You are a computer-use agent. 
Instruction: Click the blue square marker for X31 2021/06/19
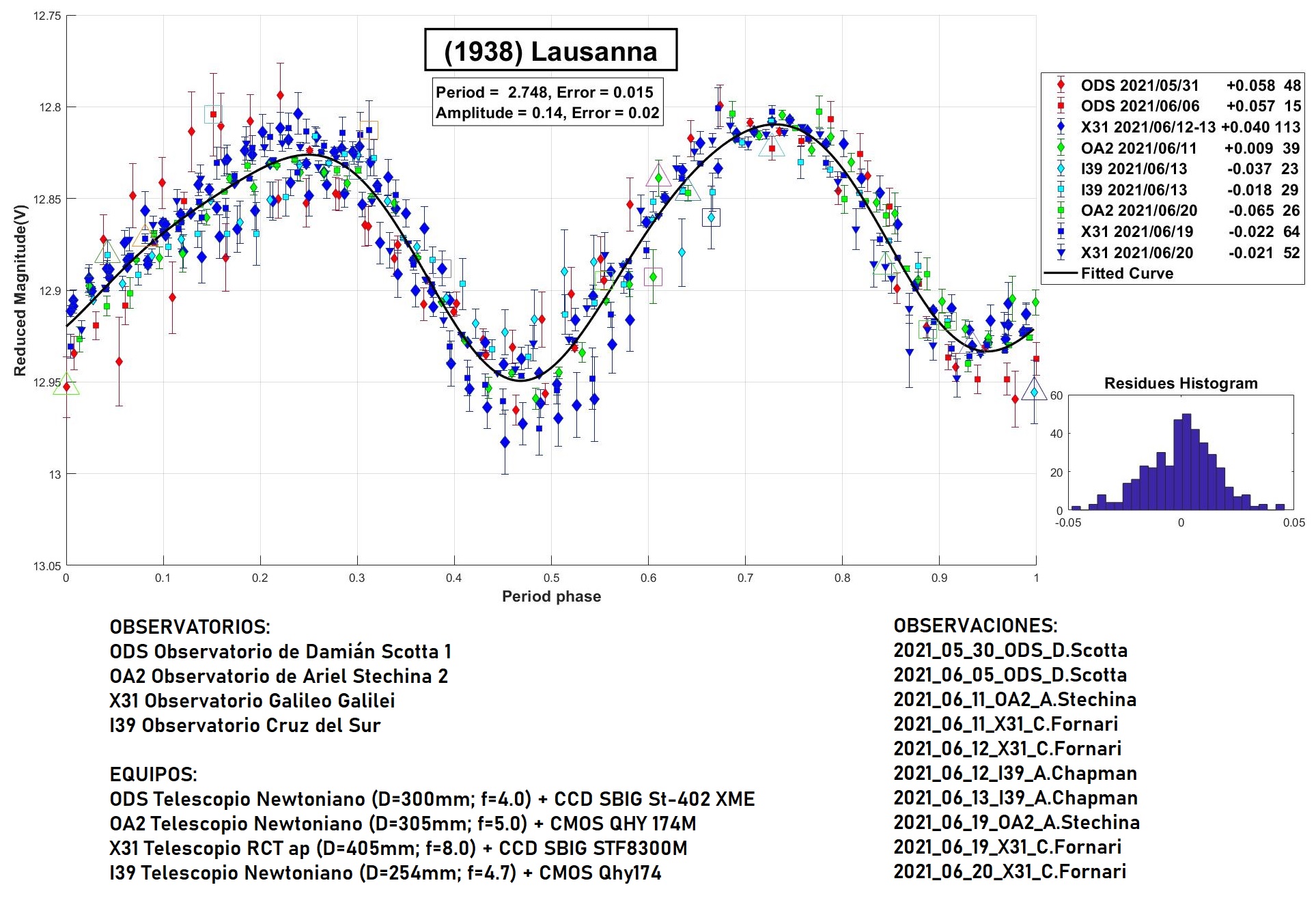click(x=1061, y=231)
